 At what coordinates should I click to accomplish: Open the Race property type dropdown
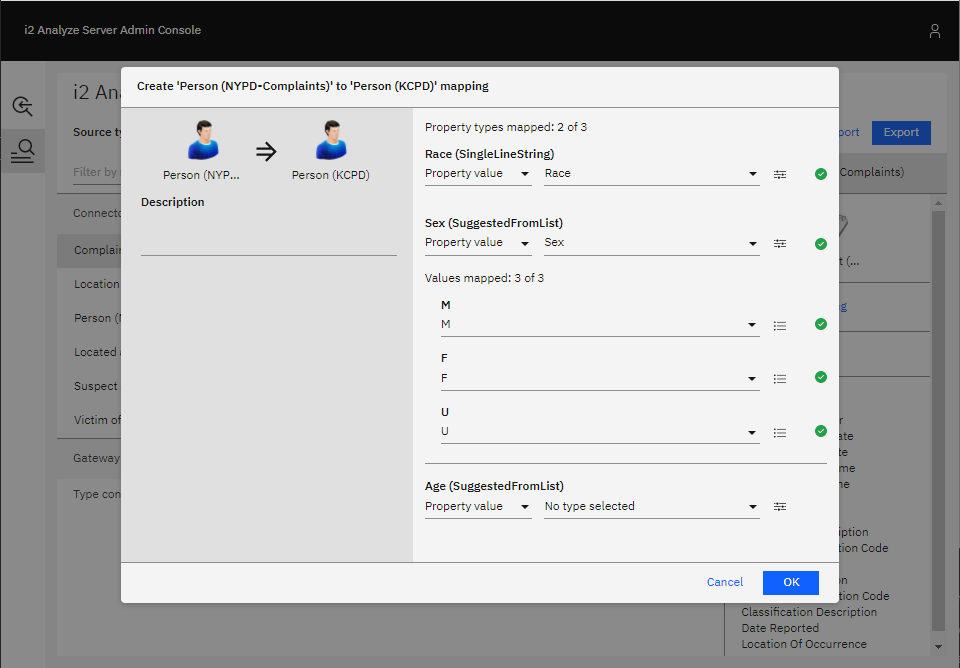(651, 174)
